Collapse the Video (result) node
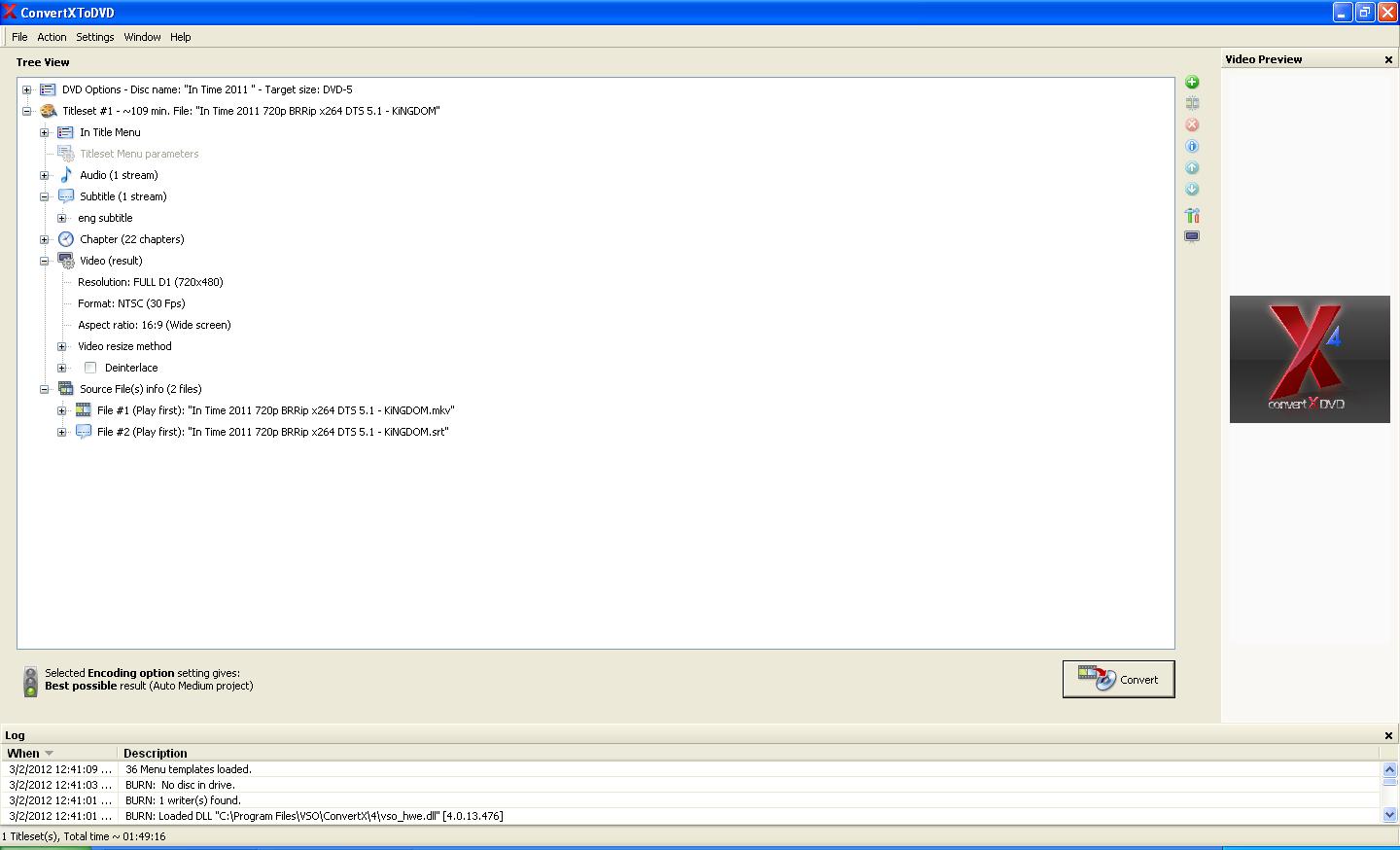Viewport: 1400px width, 850px height. tap(44, 261)
